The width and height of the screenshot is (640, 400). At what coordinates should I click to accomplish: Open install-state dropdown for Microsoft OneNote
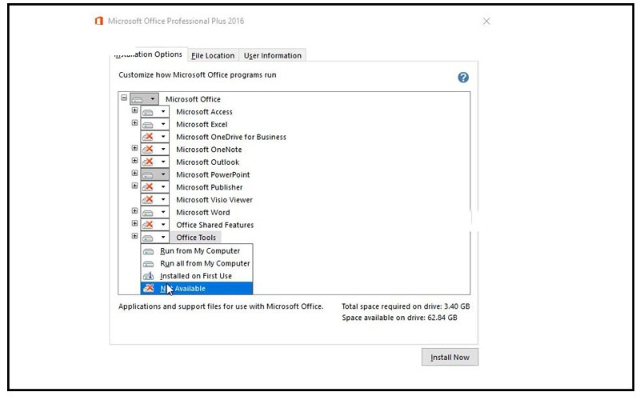(155, 149)
